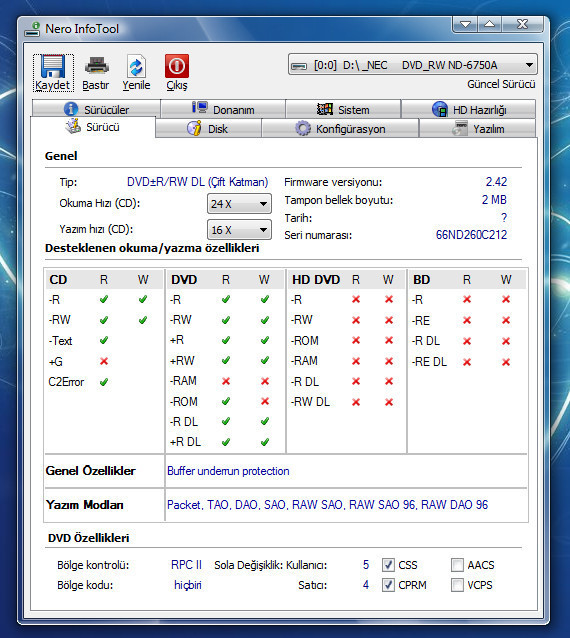The height and width of the screenshot is (638, 570).
Task: Click the RPC II region control value
Action: pos(186,565)
